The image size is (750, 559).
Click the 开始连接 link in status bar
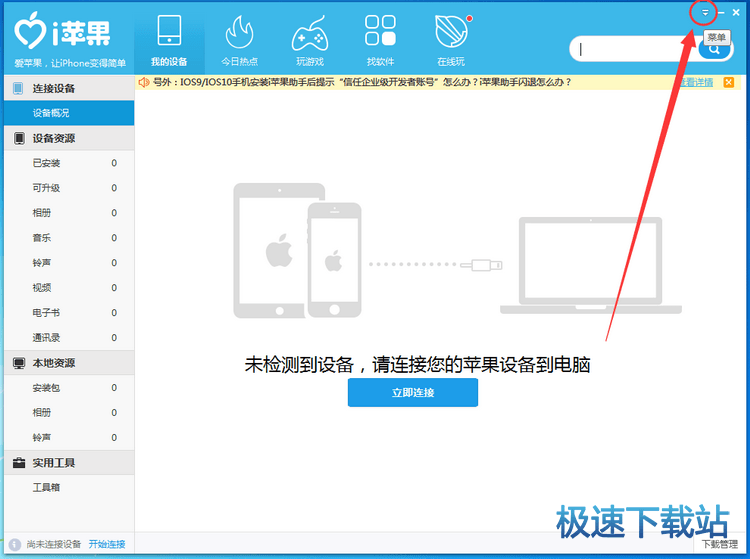click(x=107, y=544)
